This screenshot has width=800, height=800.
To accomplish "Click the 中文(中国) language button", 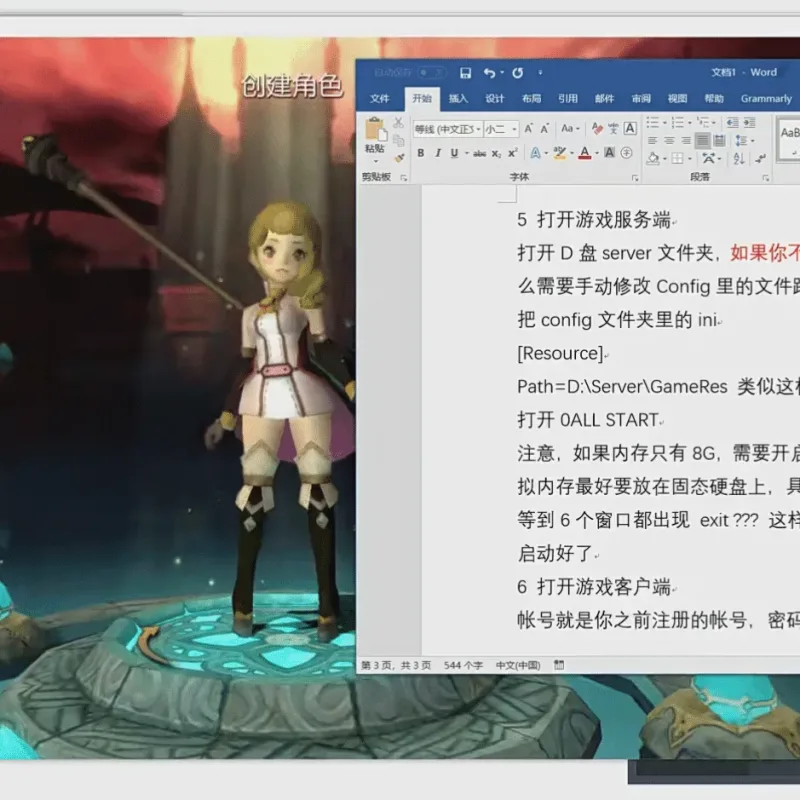I will (x=518, y=665).
